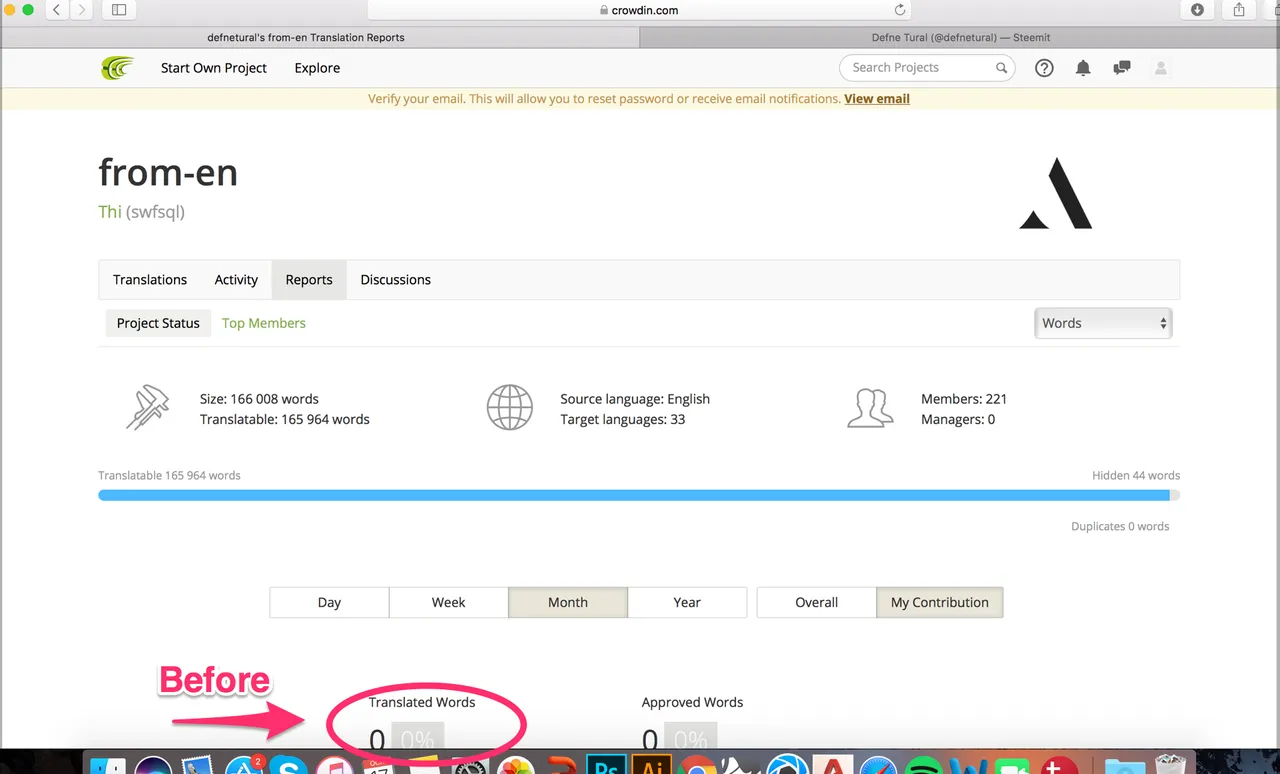Click "Managers: 0" text

pos(958,419)
